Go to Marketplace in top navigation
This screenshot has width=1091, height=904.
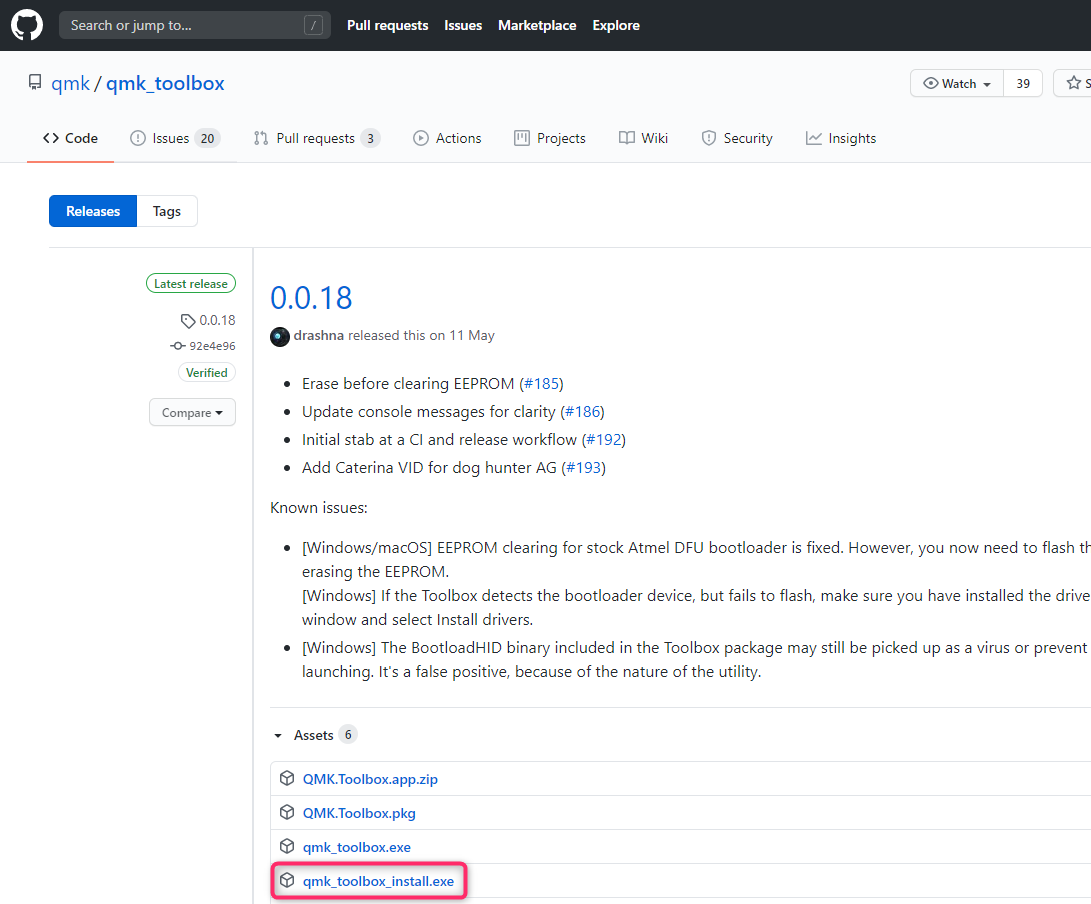coord(537,25)
